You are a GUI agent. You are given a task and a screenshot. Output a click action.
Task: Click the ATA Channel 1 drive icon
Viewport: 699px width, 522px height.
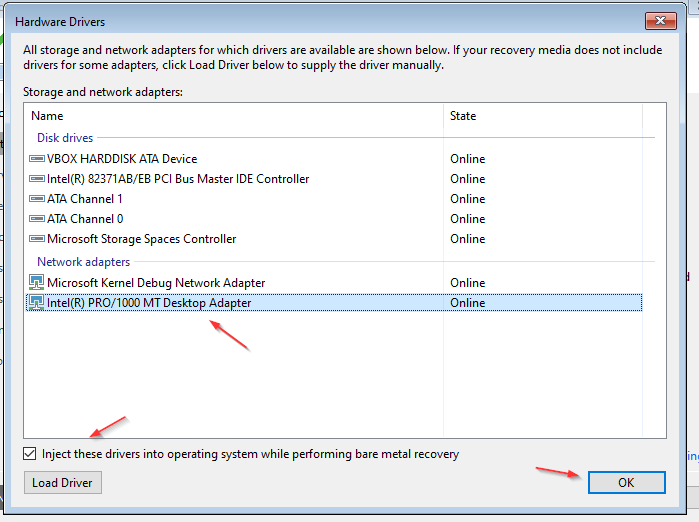tap(37, 199)
